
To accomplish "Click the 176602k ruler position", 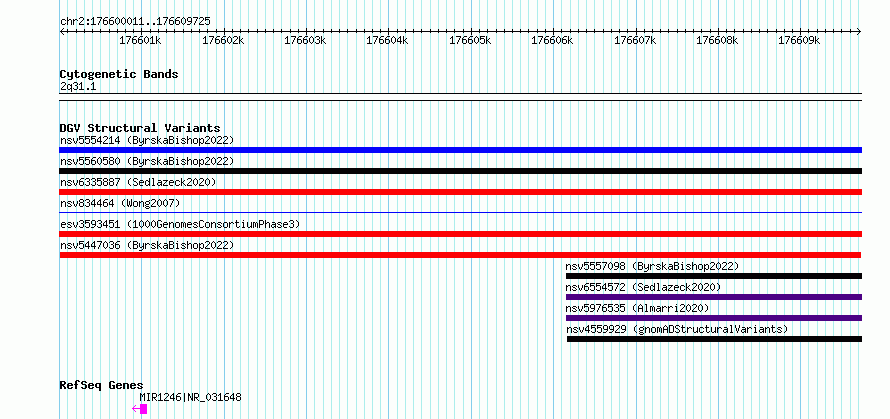I will point(223,41).
